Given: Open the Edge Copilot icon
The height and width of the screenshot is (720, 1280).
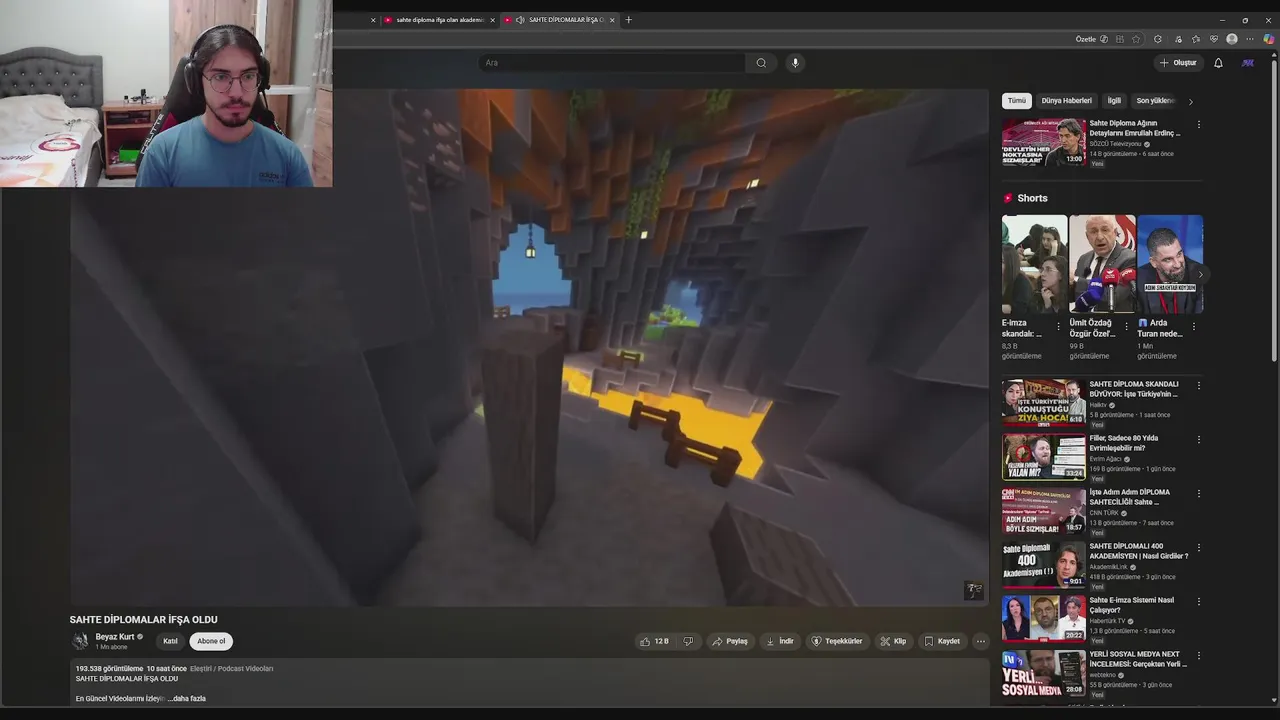Looking at the screenshot, I should point(1268,39).
